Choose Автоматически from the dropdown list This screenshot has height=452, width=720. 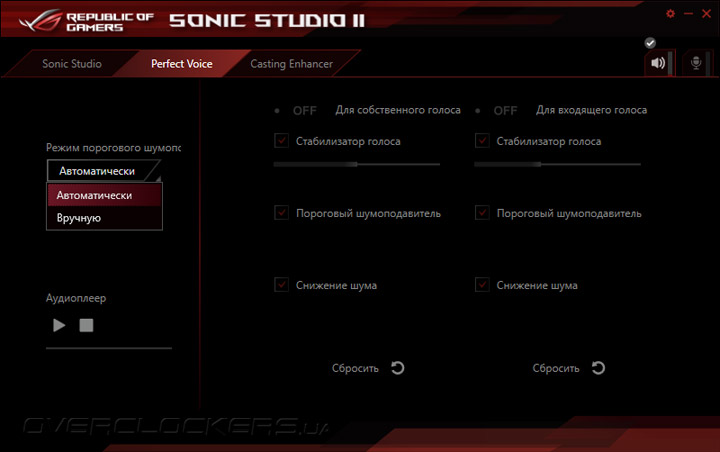point(104,195)
